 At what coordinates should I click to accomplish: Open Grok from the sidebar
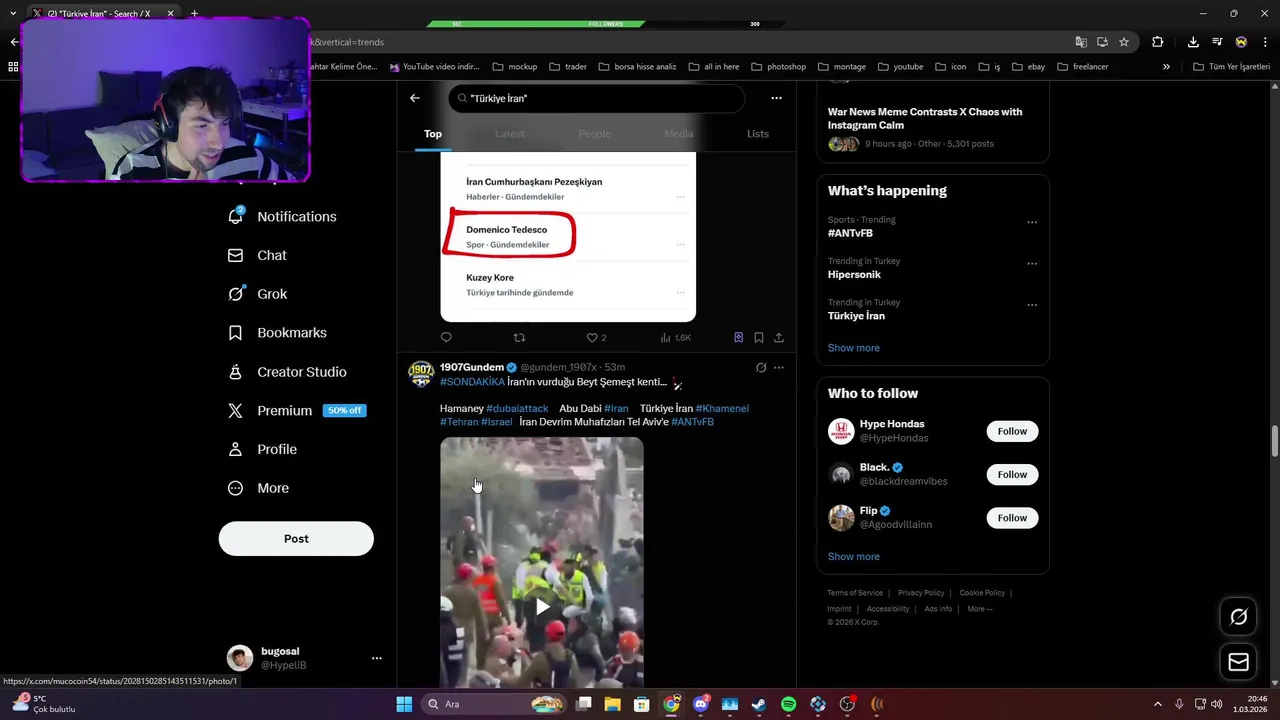(258, 294)
